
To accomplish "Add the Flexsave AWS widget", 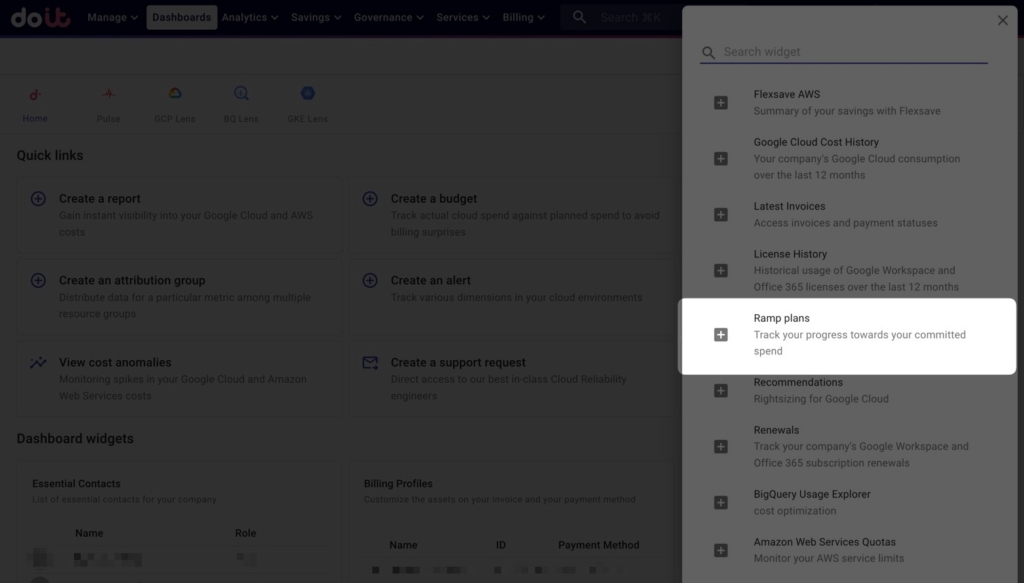I will 720,103.
